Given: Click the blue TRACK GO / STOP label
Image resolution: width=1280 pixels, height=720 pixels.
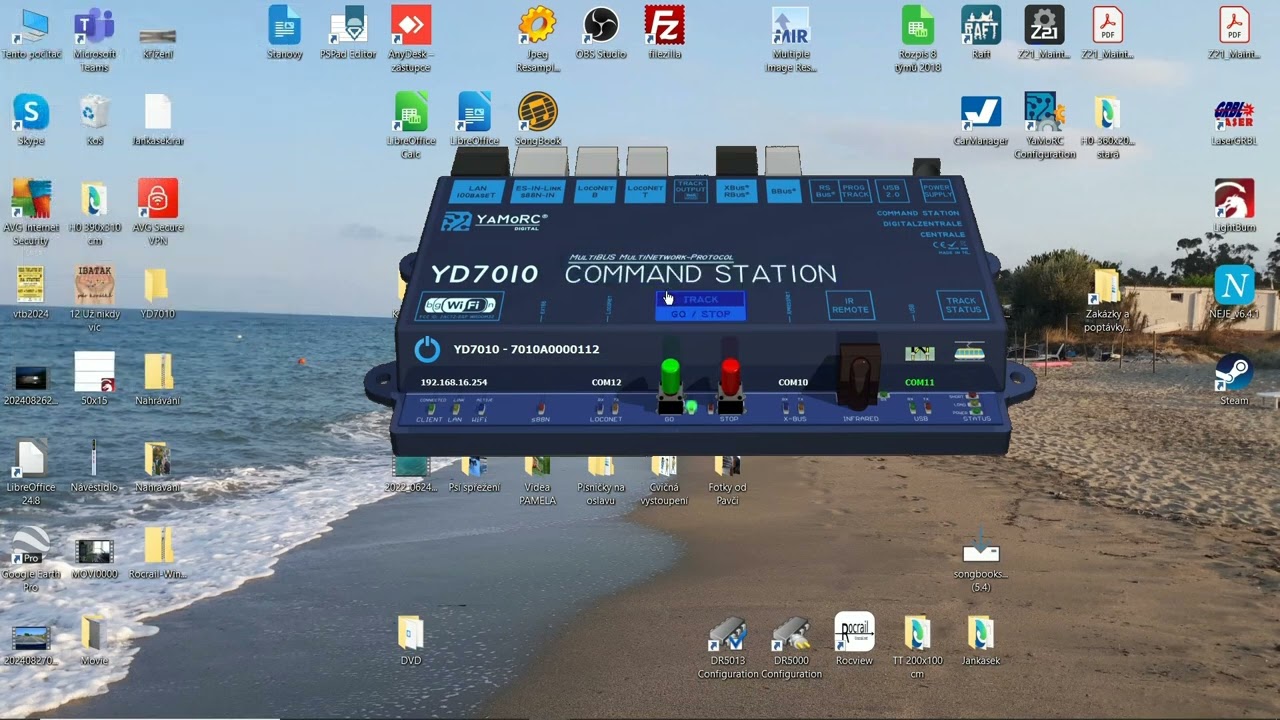Looking at the screenshot, I should pos(700,307).
